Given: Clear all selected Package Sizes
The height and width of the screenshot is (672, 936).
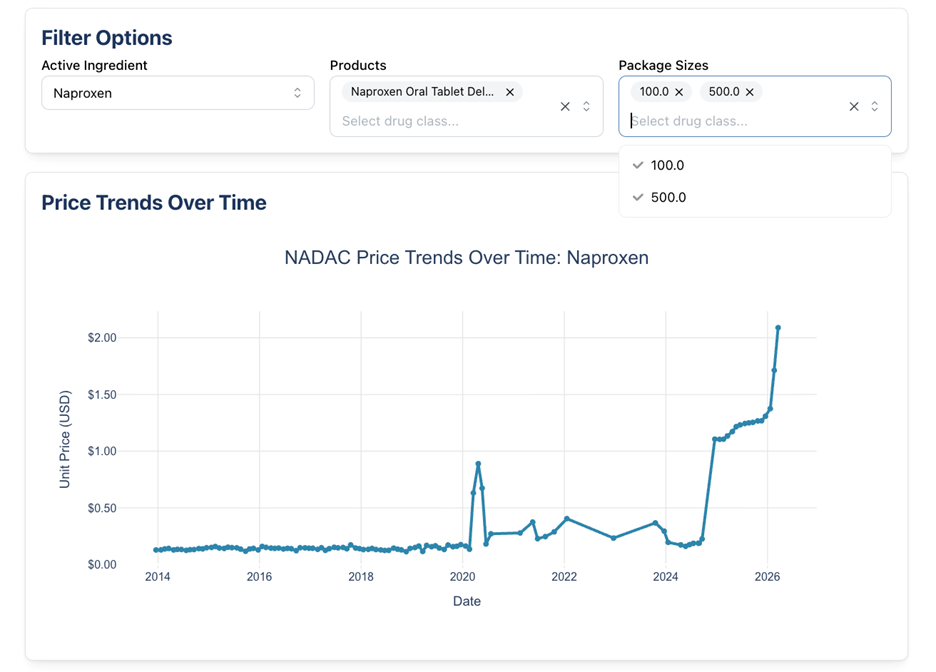Looking at the screenshot, I should coord(854,107).
